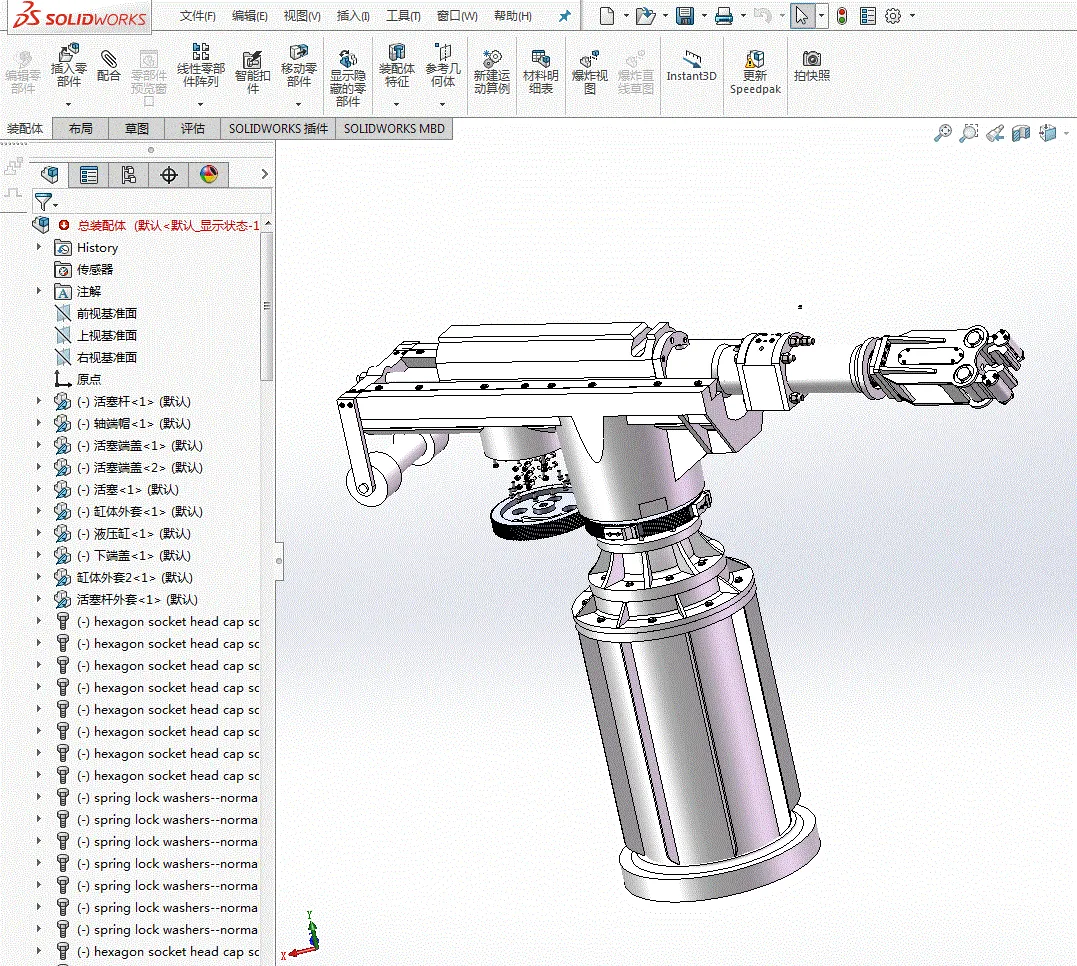Select the 前视基准面 plane in tree
Image resolution: width=1077 pixels, height=966 pixels.
click(x=106, y=314)
